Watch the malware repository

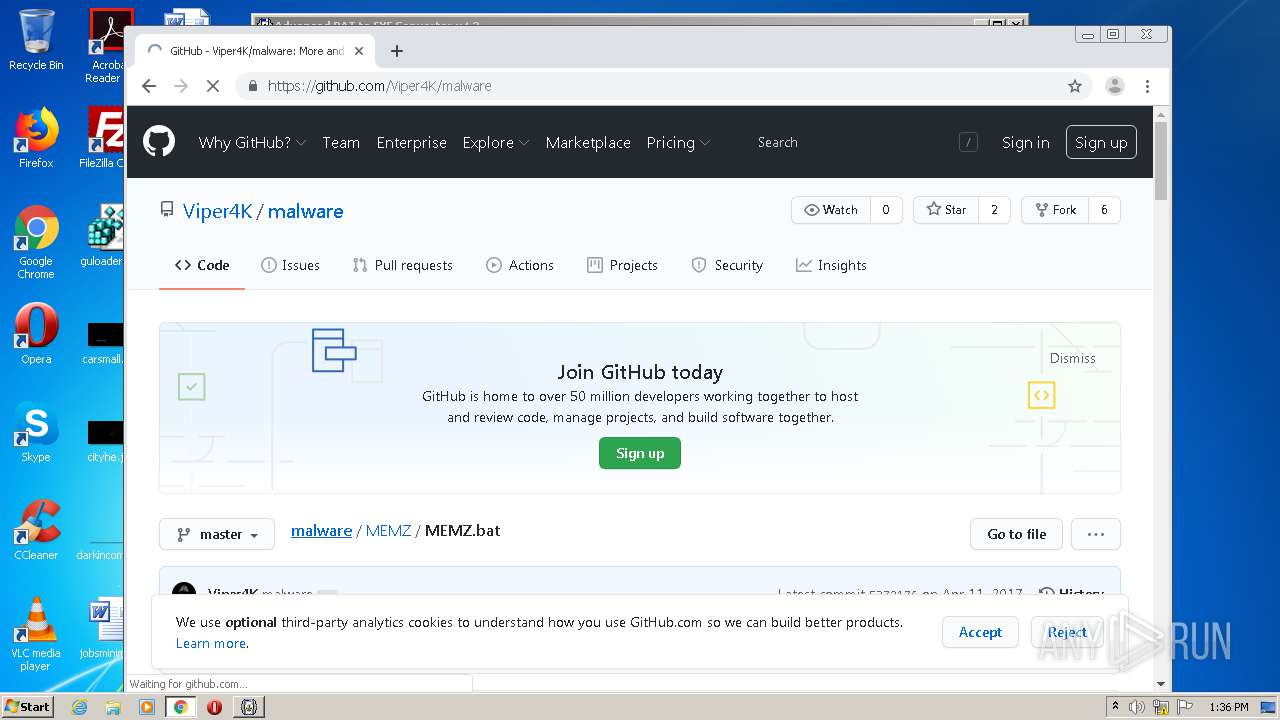tap(831, 210)
